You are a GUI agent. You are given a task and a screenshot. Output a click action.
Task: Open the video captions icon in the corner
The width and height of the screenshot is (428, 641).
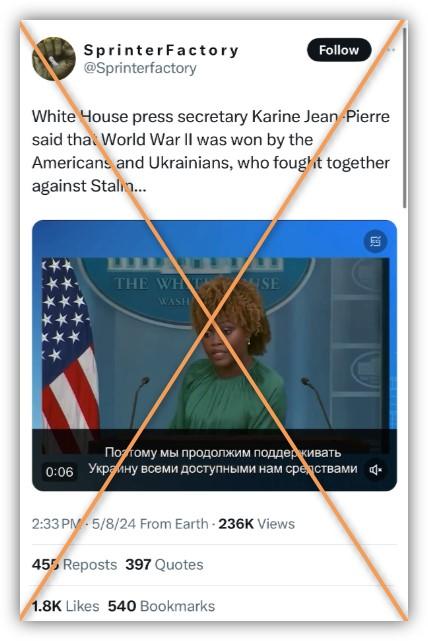tap(375, 241)
